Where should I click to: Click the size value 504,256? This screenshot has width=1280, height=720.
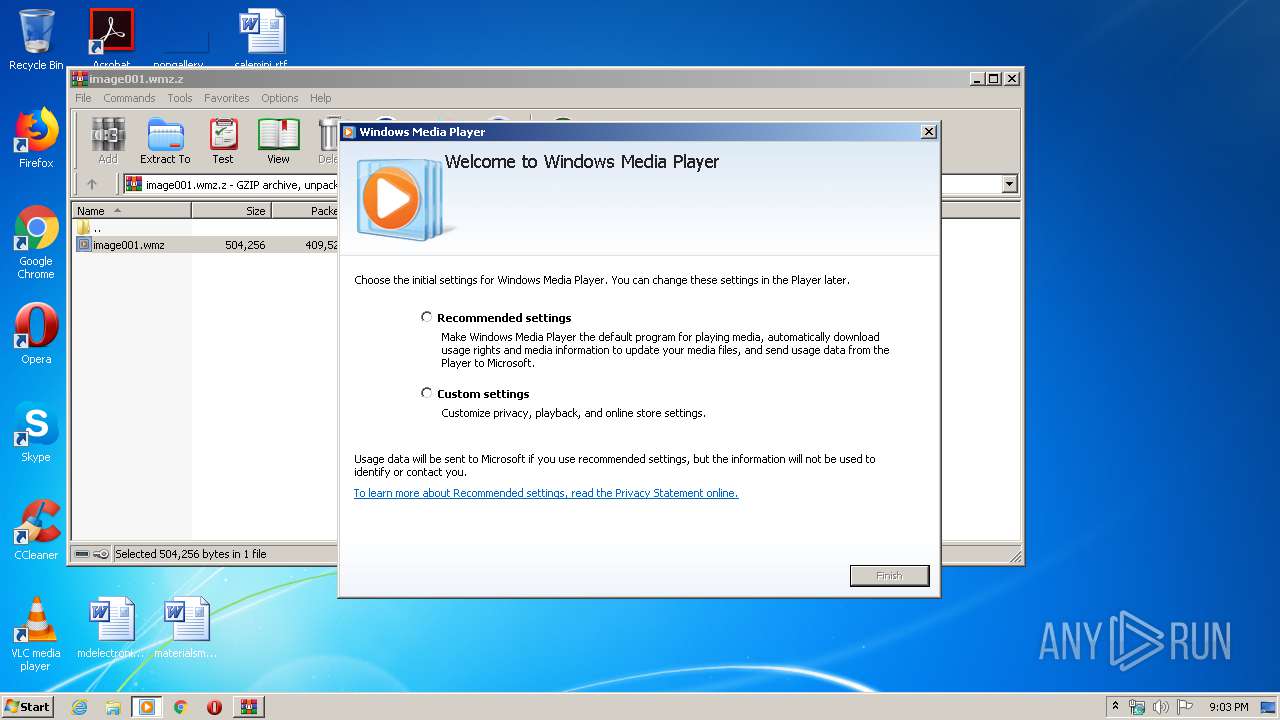245,245
